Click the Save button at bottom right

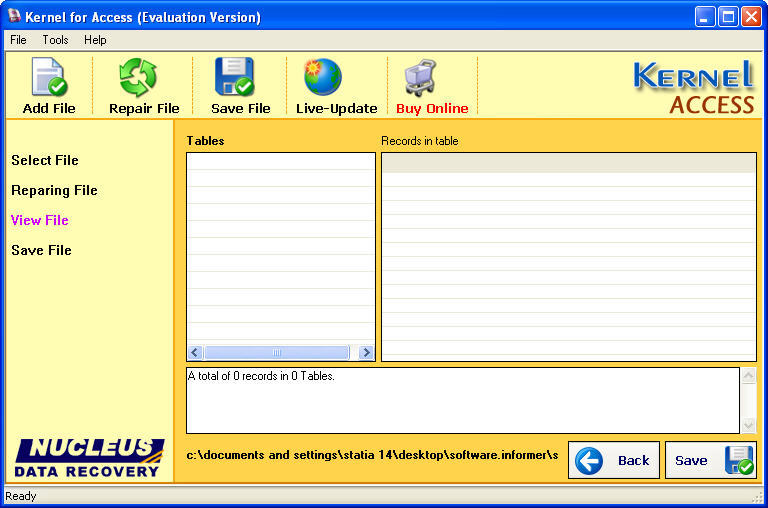pos(711,460)
